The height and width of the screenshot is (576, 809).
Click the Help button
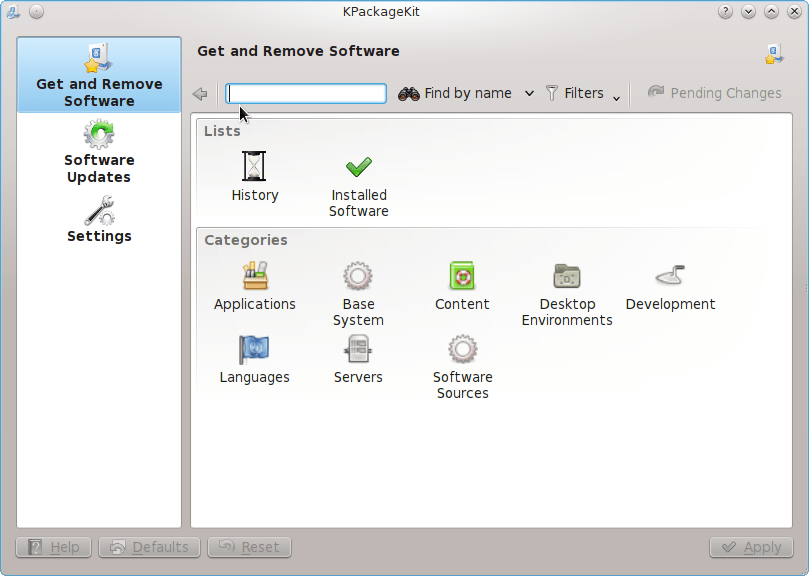click(54, 547)
